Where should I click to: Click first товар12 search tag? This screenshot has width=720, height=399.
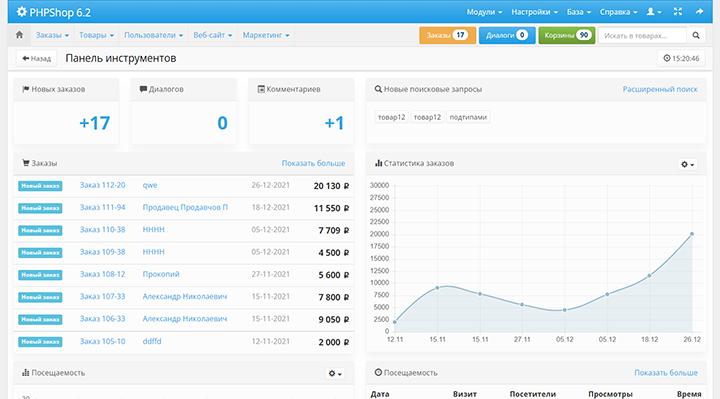coord(391,117)
